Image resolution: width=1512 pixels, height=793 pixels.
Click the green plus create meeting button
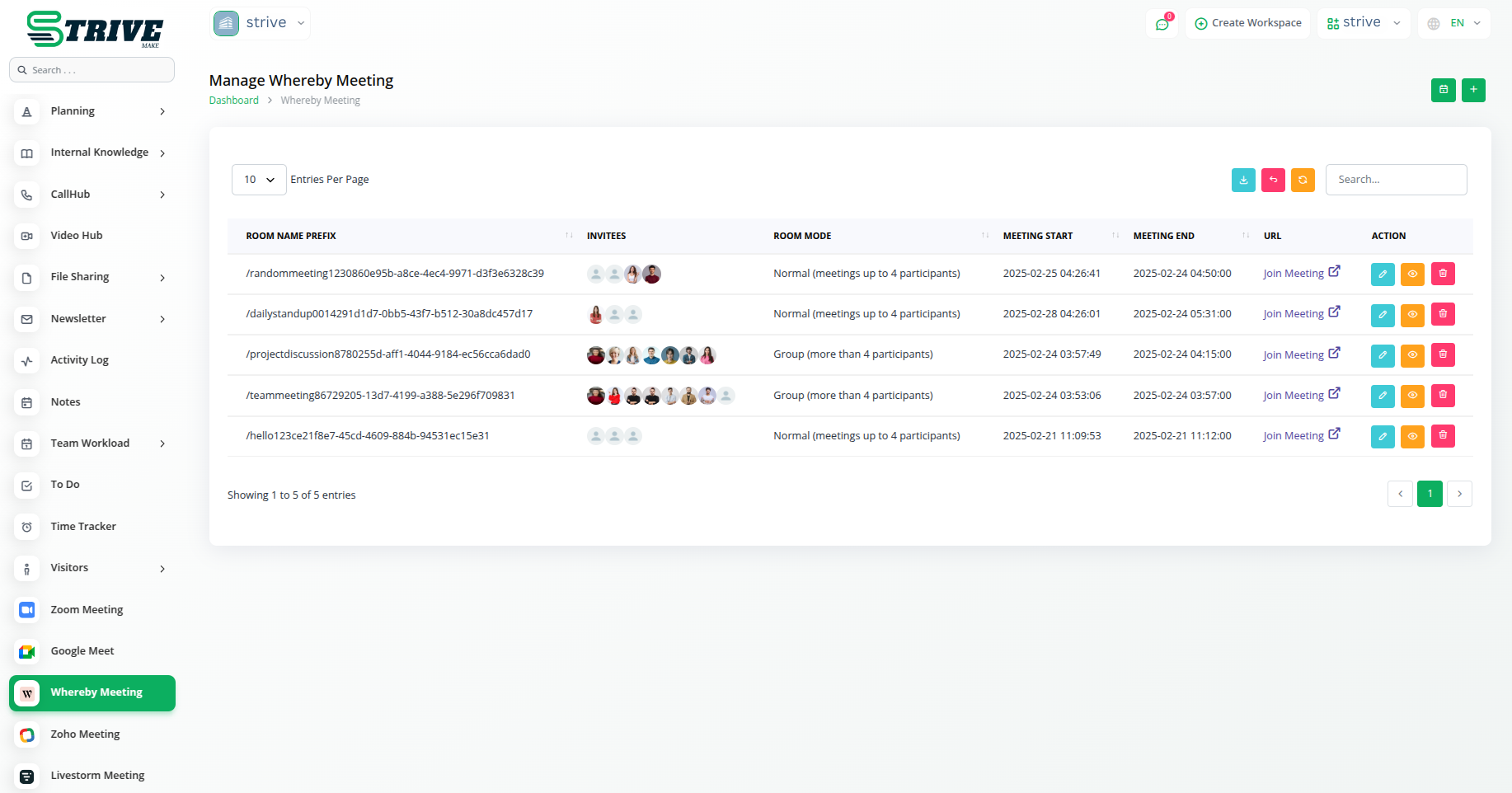pyautogui.click(x=1473, y=90)
